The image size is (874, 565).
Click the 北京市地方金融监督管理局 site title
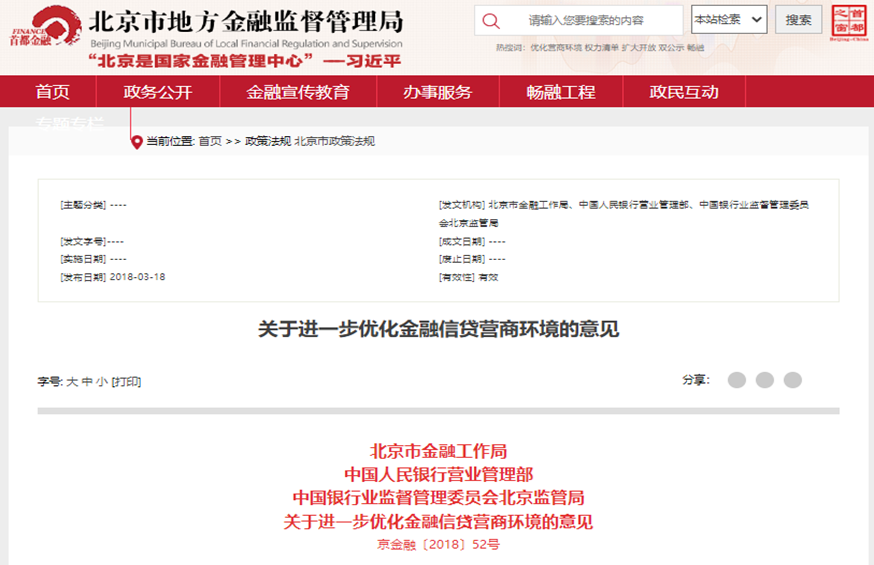(246, 21)
